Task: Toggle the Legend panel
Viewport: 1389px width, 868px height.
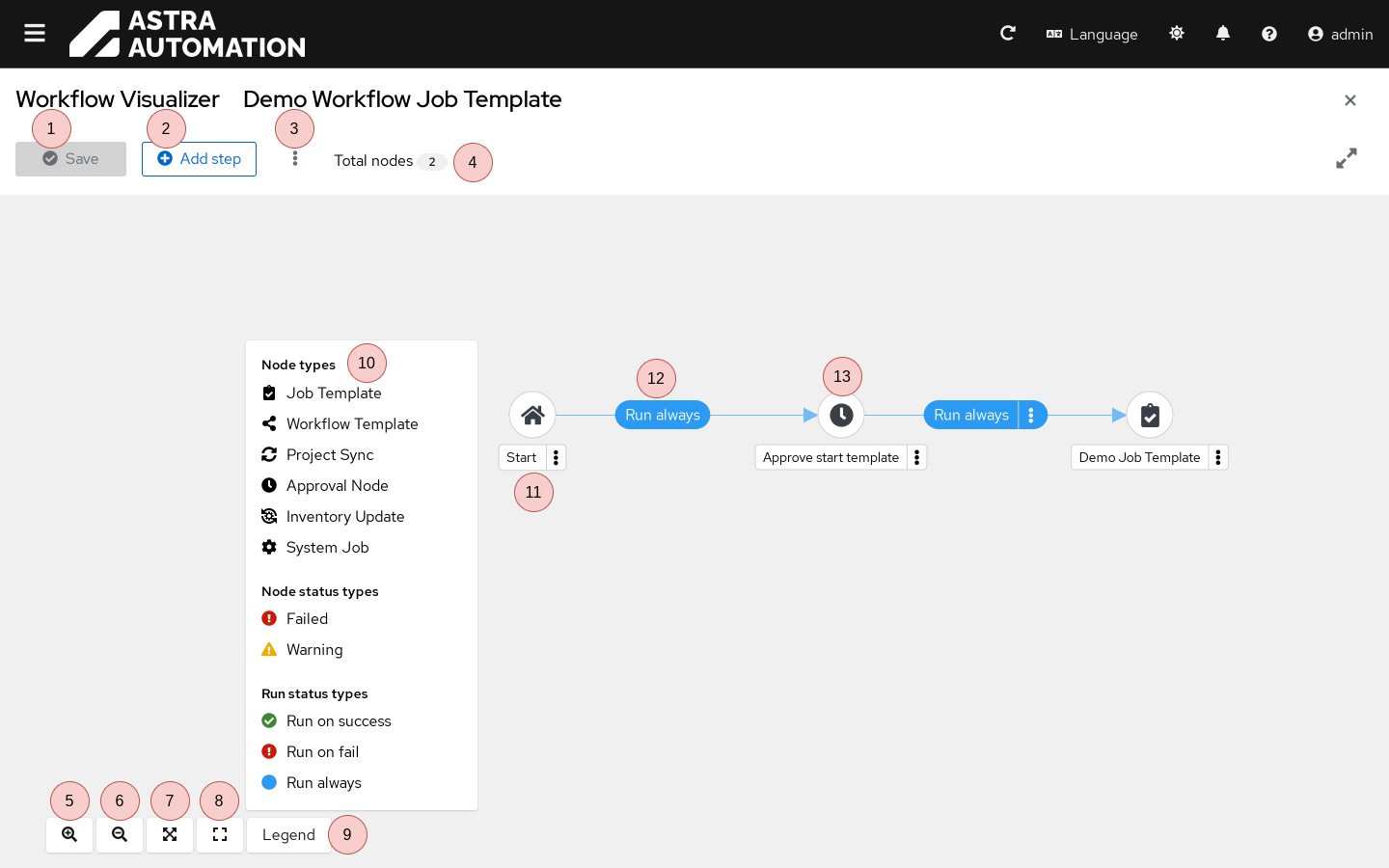Action: coord(288,835)
